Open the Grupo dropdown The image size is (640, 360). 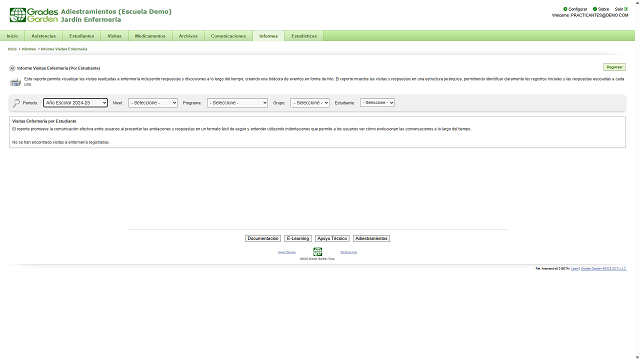click(310, 103)
